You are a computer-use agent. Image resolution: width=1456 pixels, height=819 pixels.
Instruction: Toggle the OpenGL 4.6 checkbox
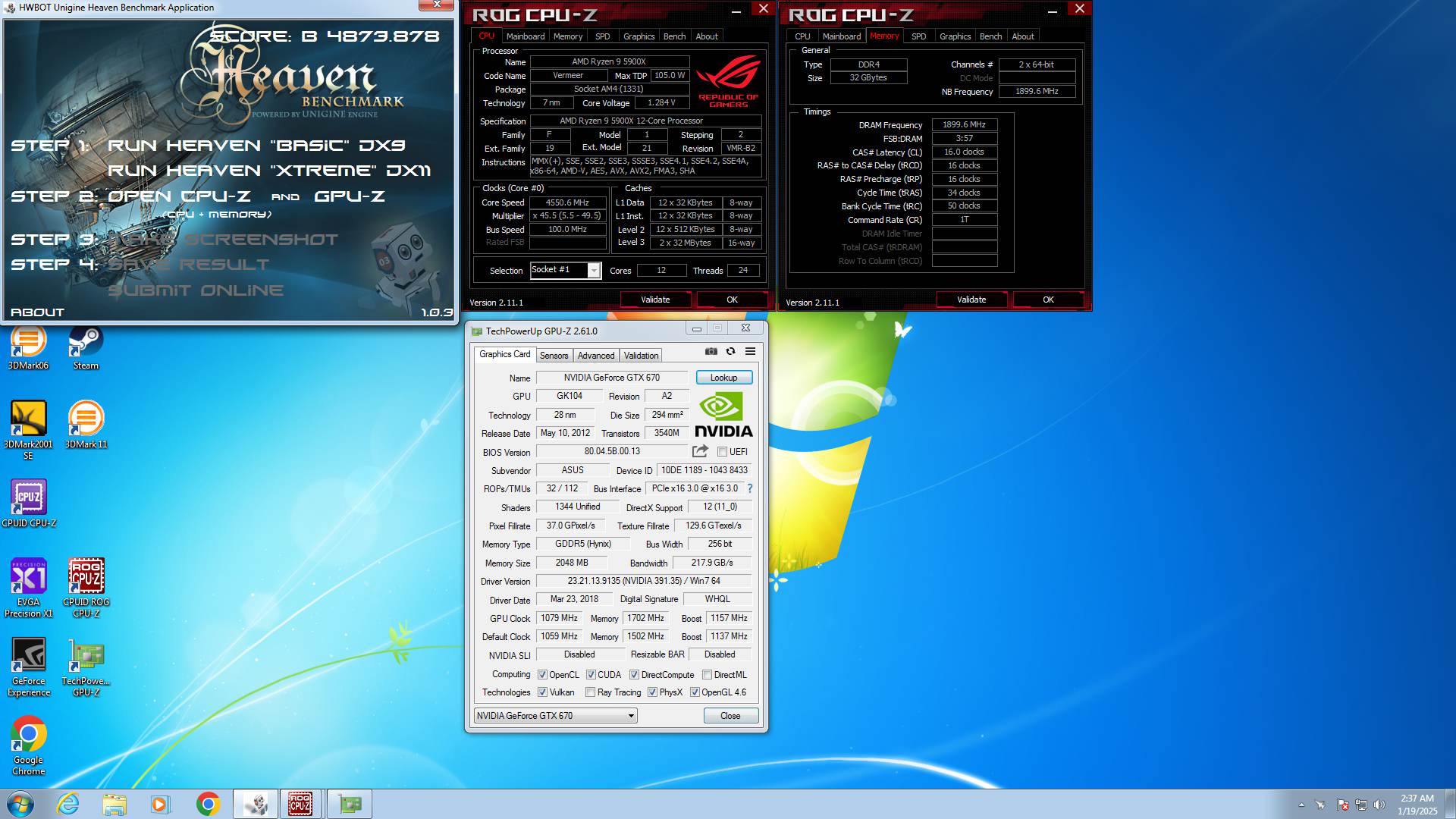pos(695,692)
